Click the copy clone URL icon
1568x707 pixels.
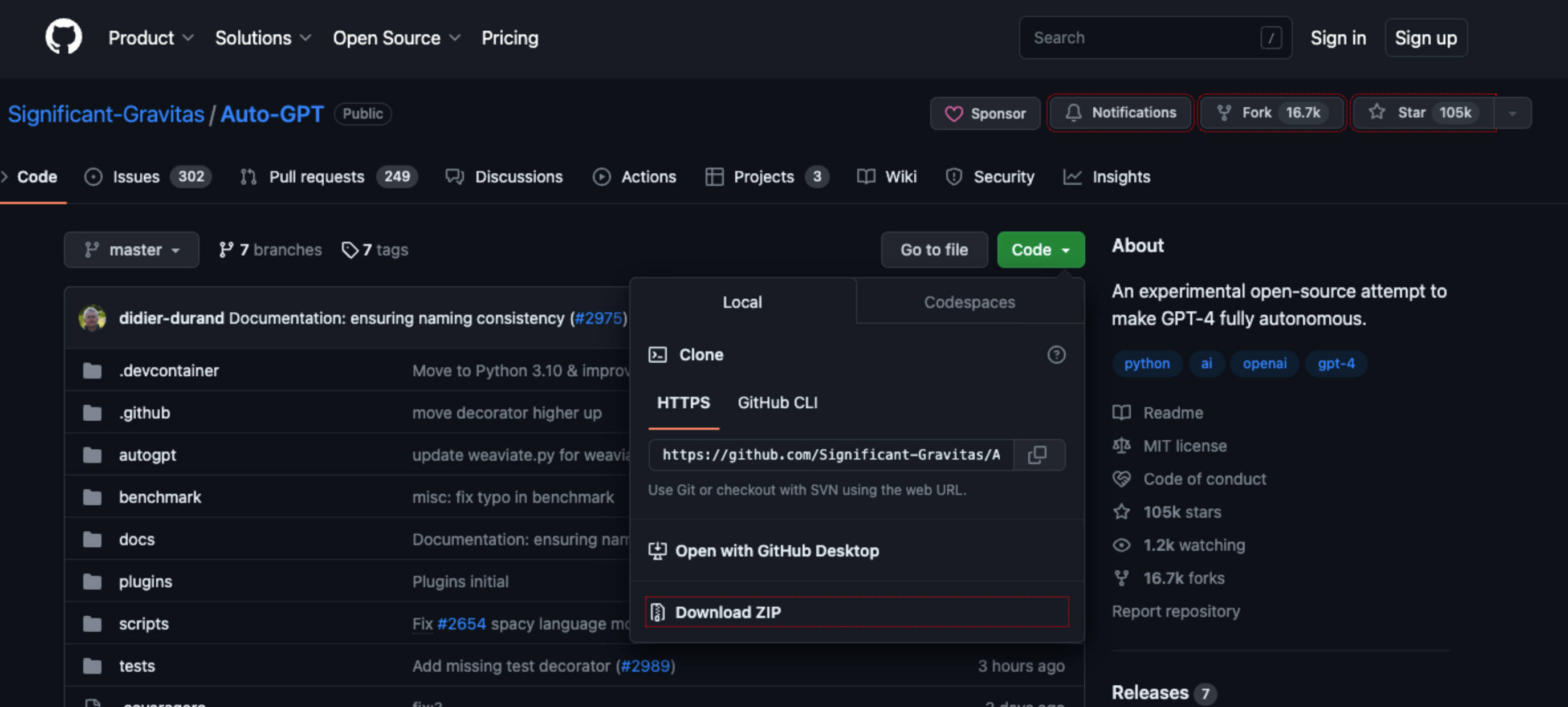pos(1037,454)
